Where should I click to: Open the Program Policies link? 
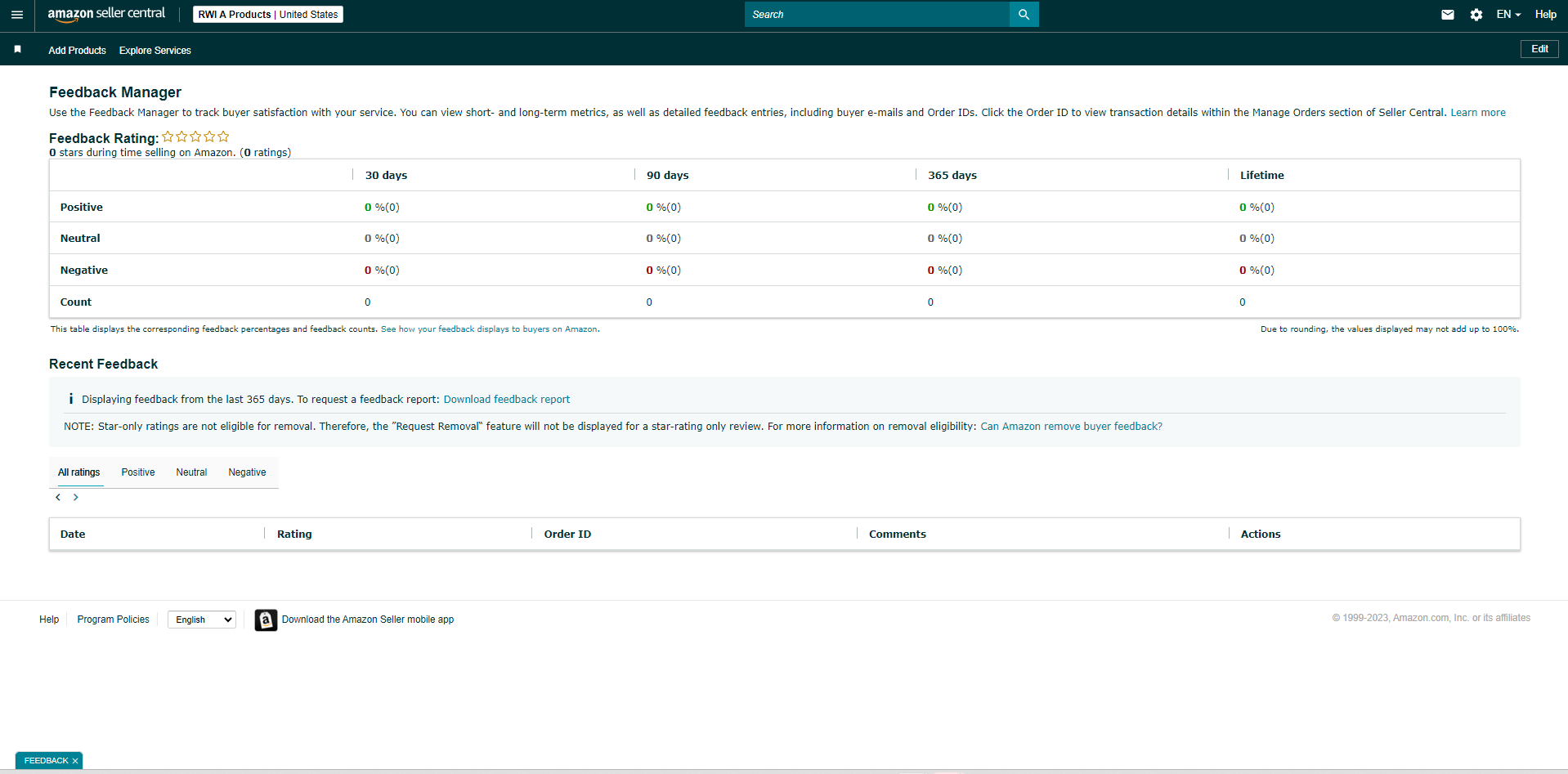click(x=113, y=620)
